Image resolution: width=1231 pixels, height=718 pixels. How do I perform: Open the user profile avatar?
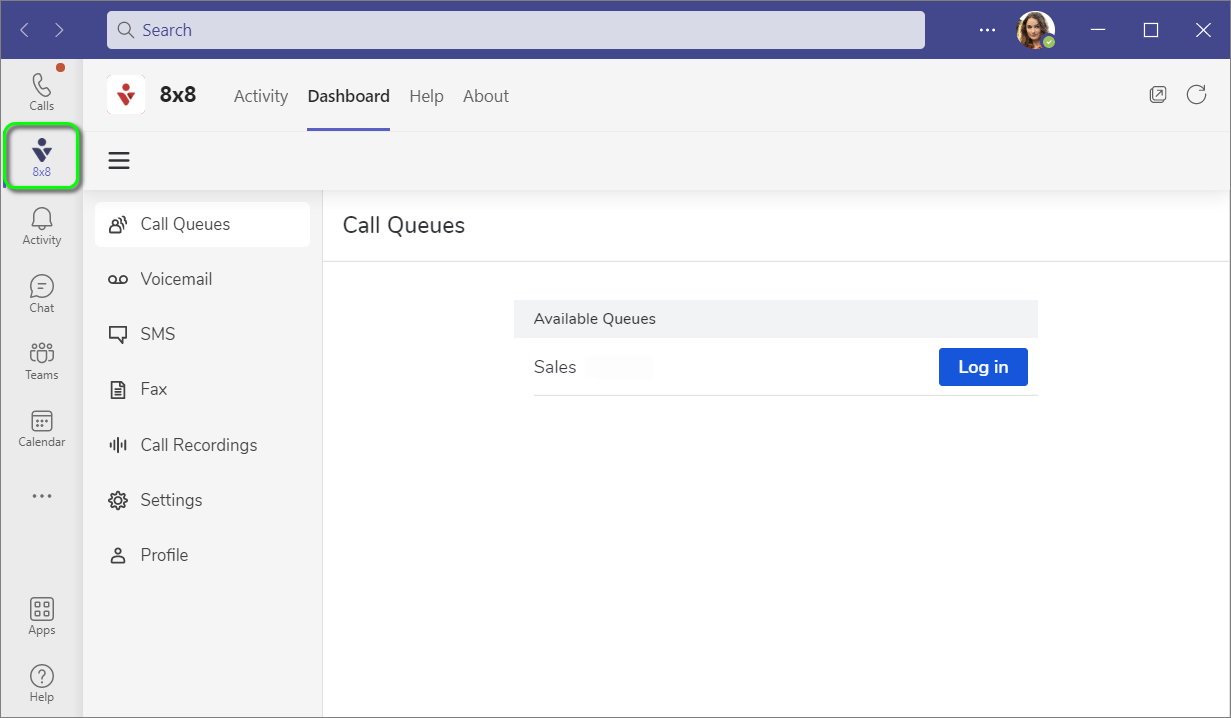[1035, 30]
